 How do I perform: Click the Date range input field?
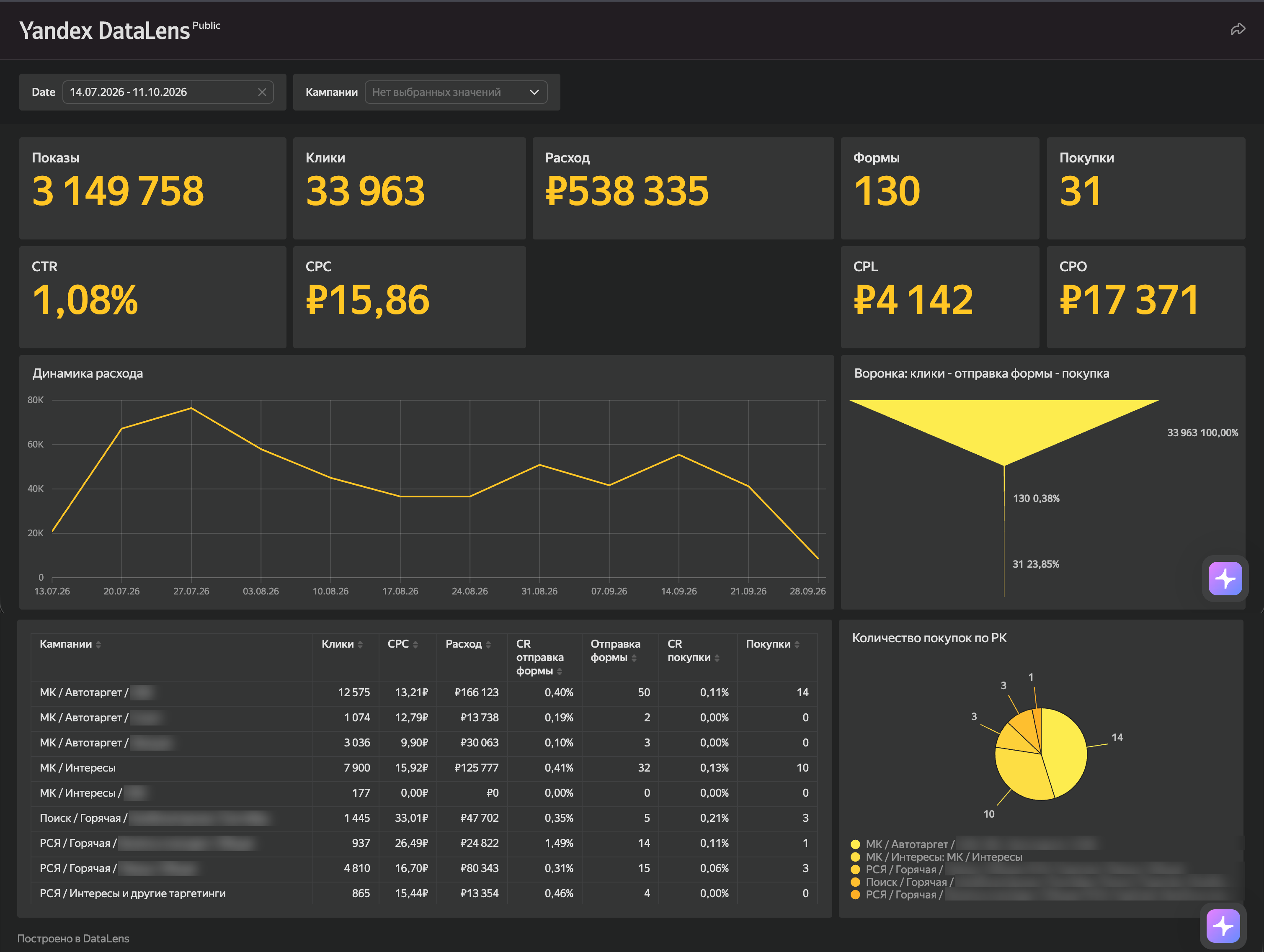[168, 92]
